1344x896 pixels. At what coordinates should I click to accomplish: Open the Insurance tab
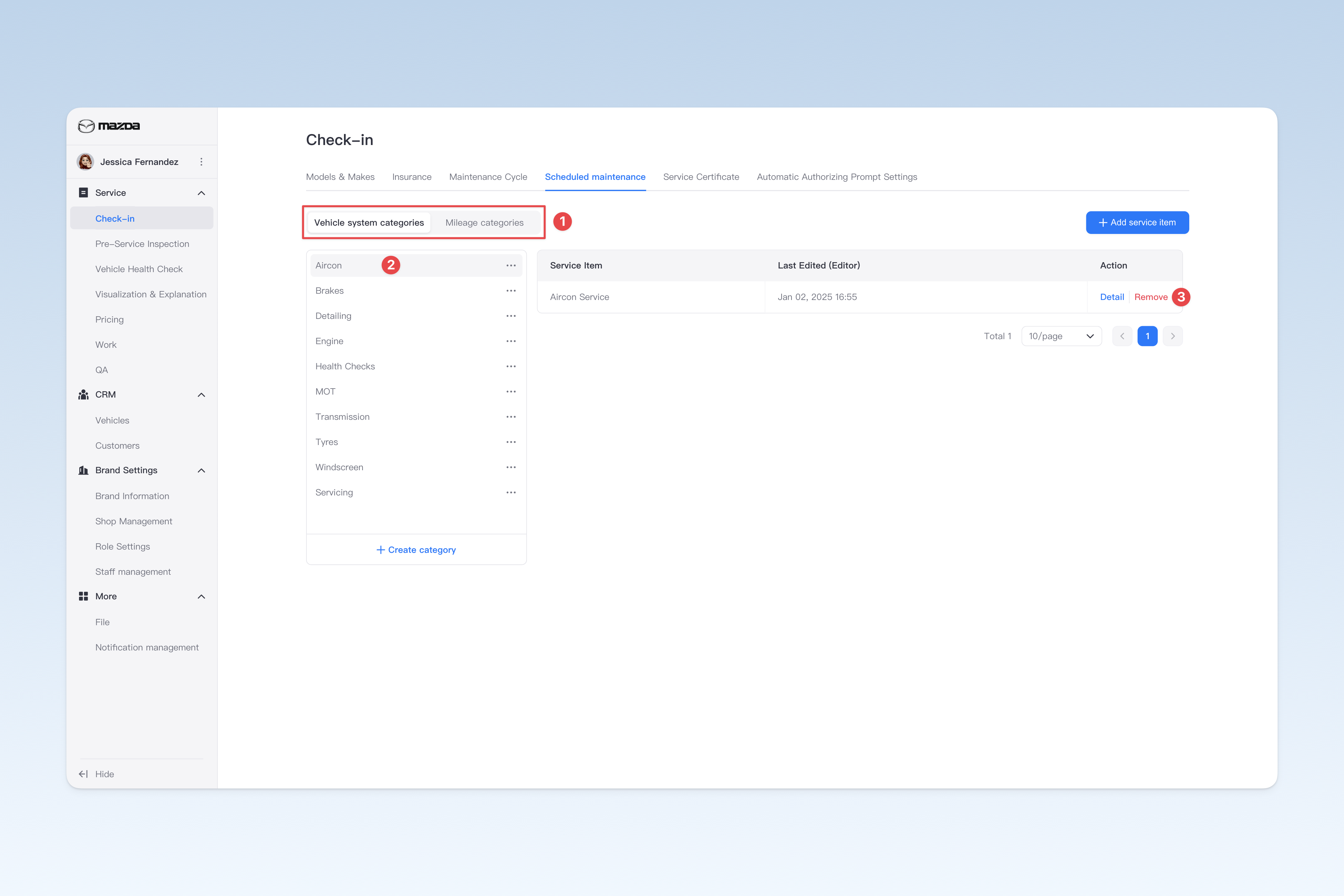tap(412, 177)
